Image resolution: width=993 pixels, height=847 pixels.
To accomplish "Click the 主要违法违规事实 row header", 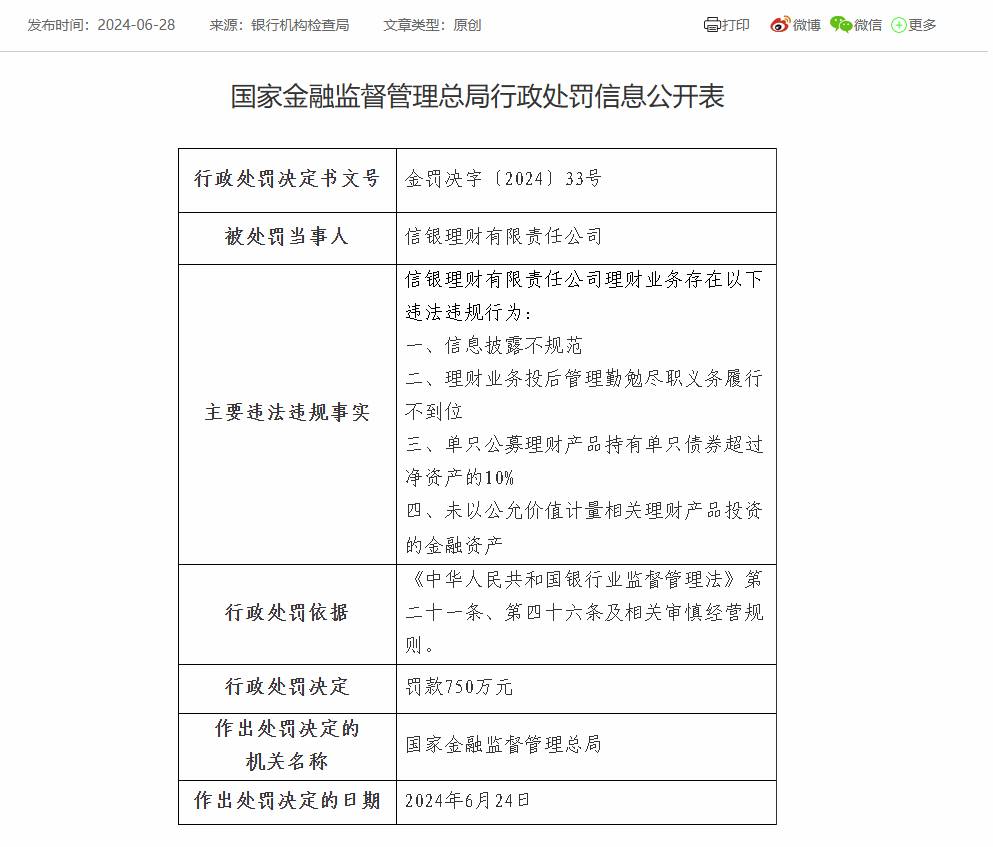I will (287, 413).
